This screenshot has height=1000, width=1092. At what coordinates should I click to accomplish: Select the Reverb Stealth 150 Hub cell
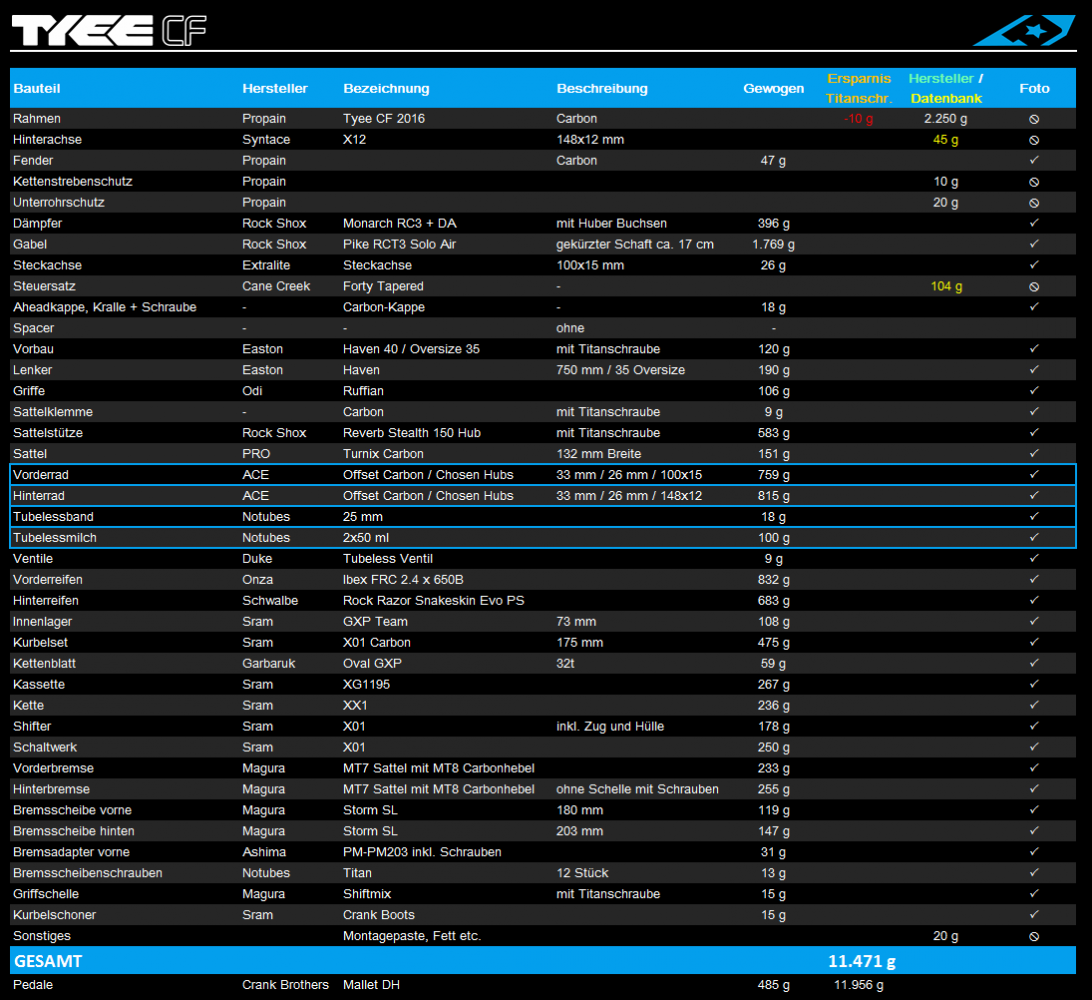click(x=412, y=432)
